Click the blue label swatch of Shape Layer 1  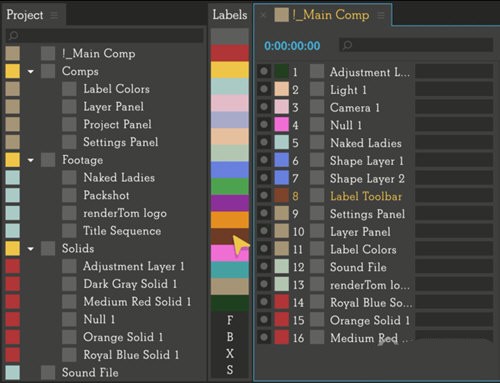point(281,160)
